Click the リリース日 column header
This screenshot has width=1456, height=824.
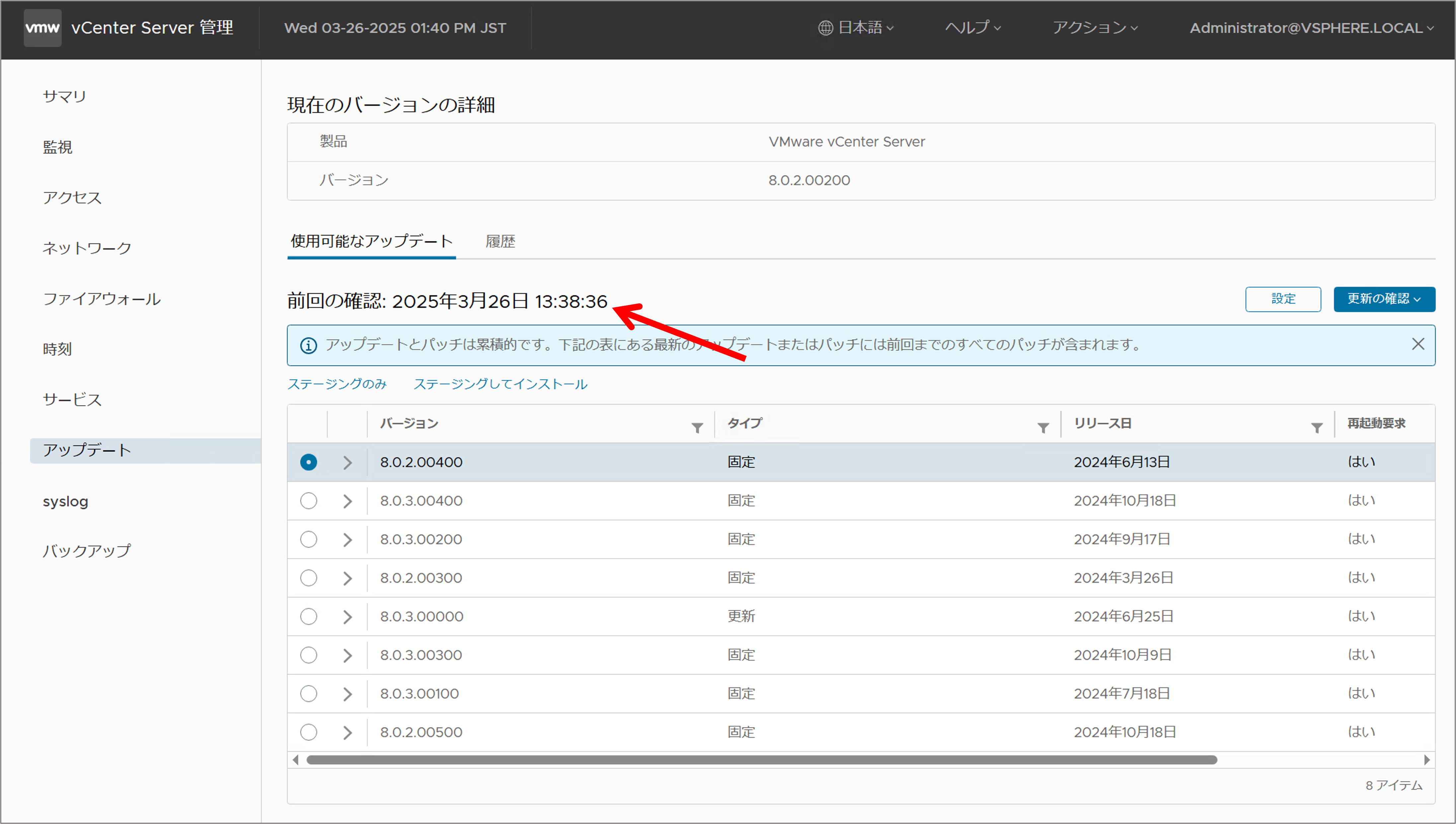(1103, 423)
